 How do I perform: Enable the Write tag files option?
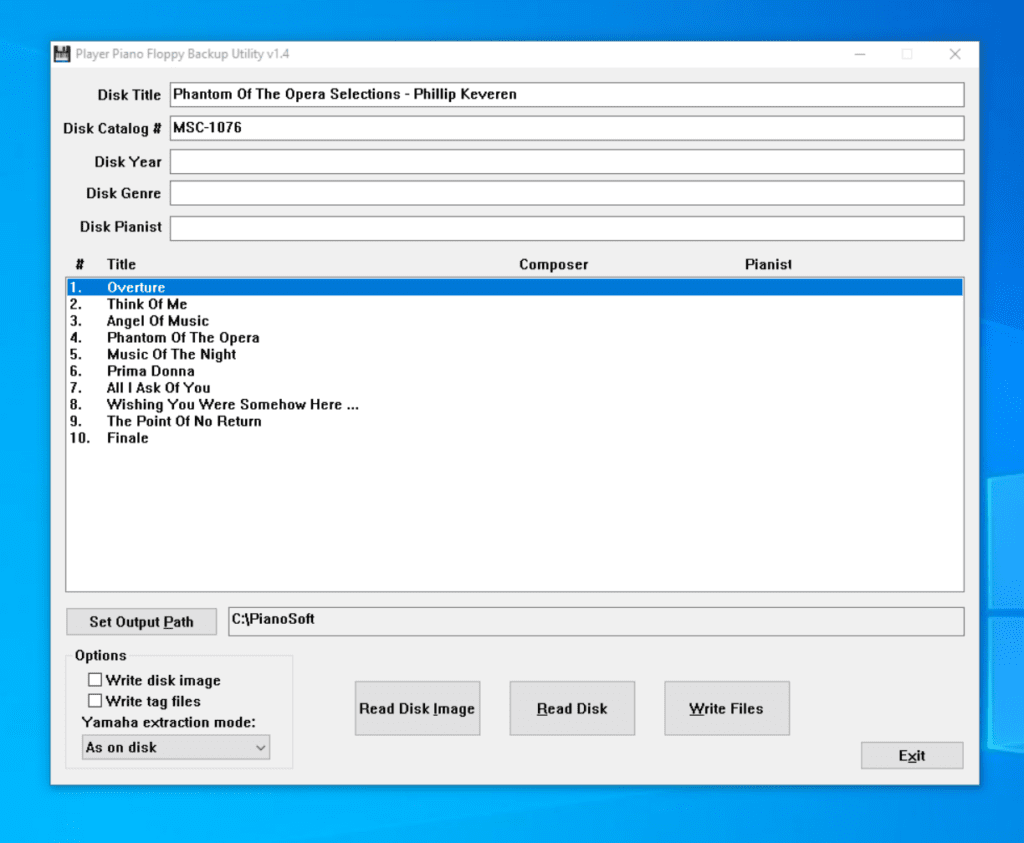[x=96, y=700]
